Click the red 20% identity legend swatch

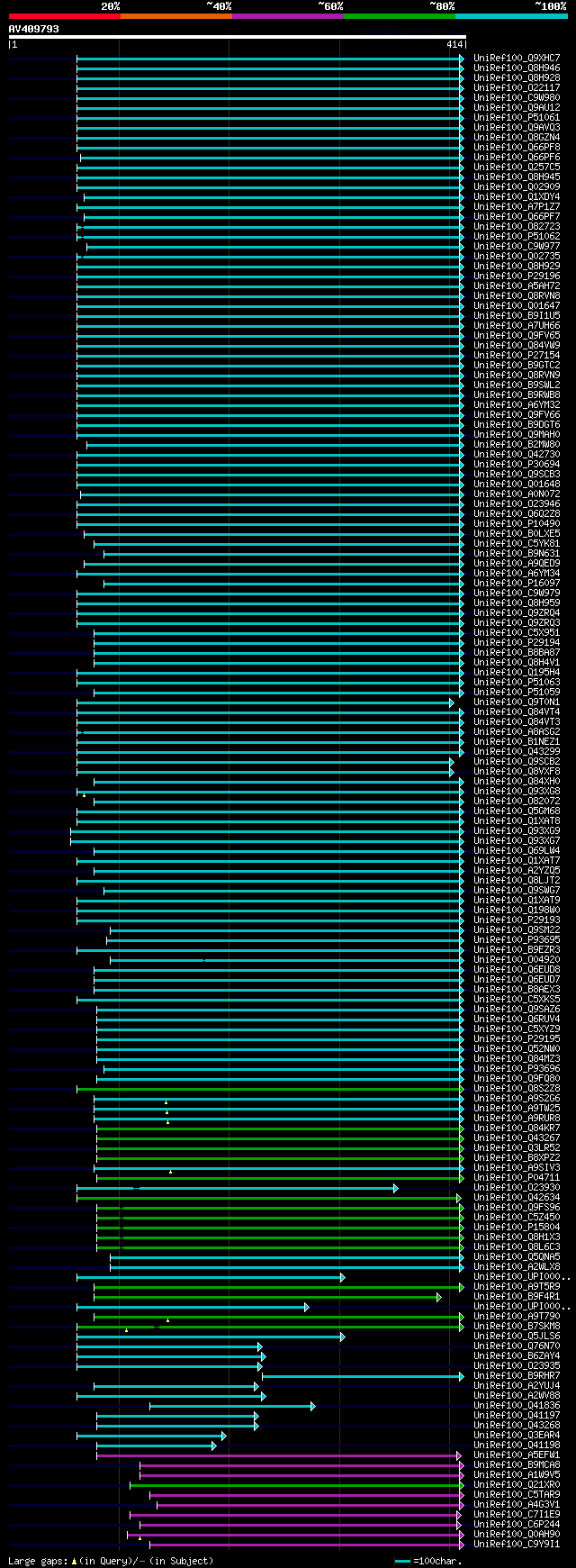pos(64,16)
